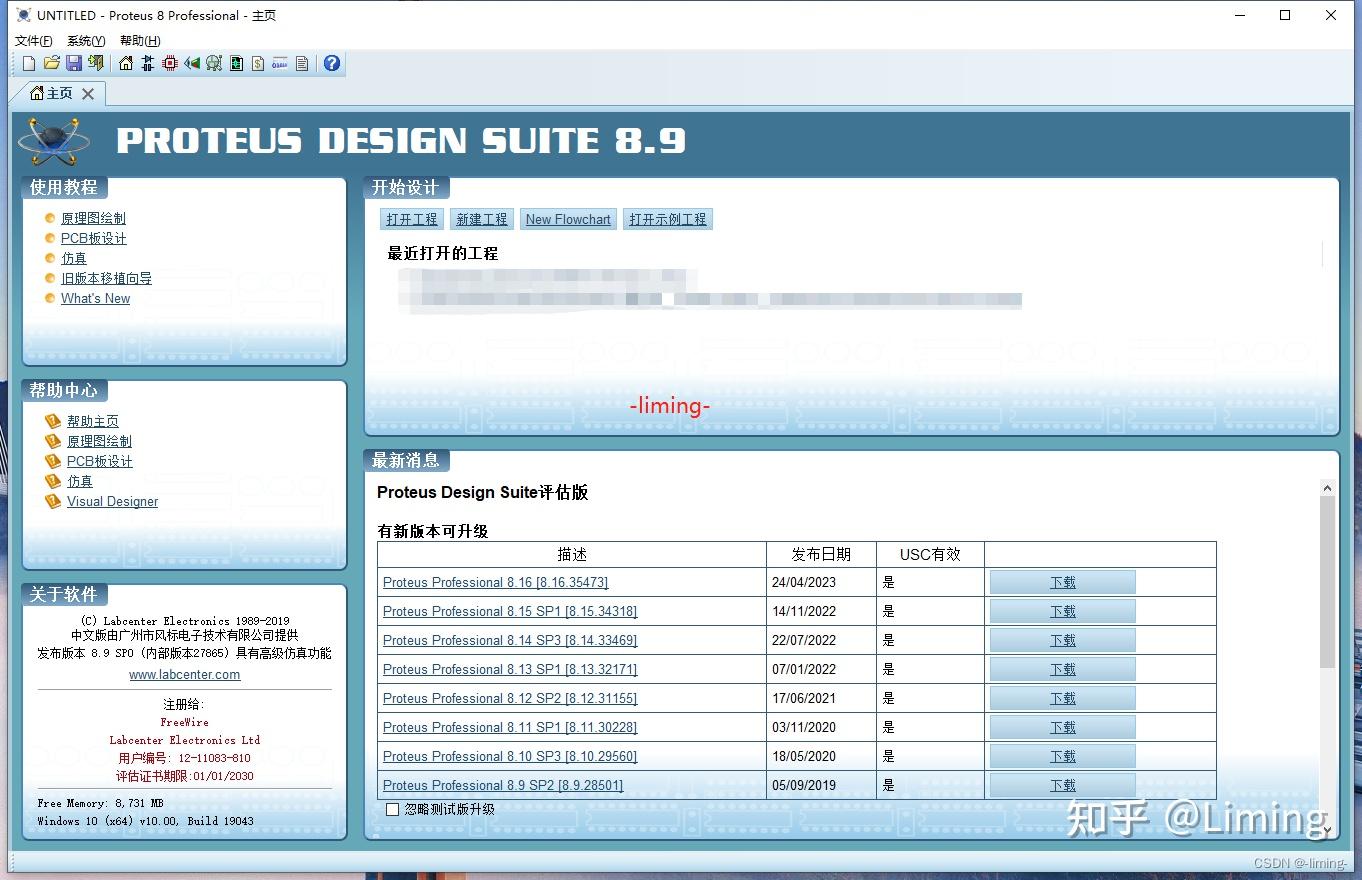
Task: Launch the 3D Viewer
Action: tap(191, 63)
